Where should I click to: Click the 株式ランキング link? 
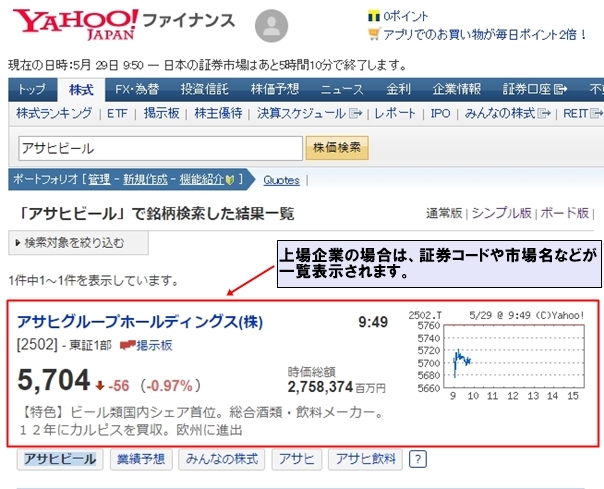click(54, 113)
